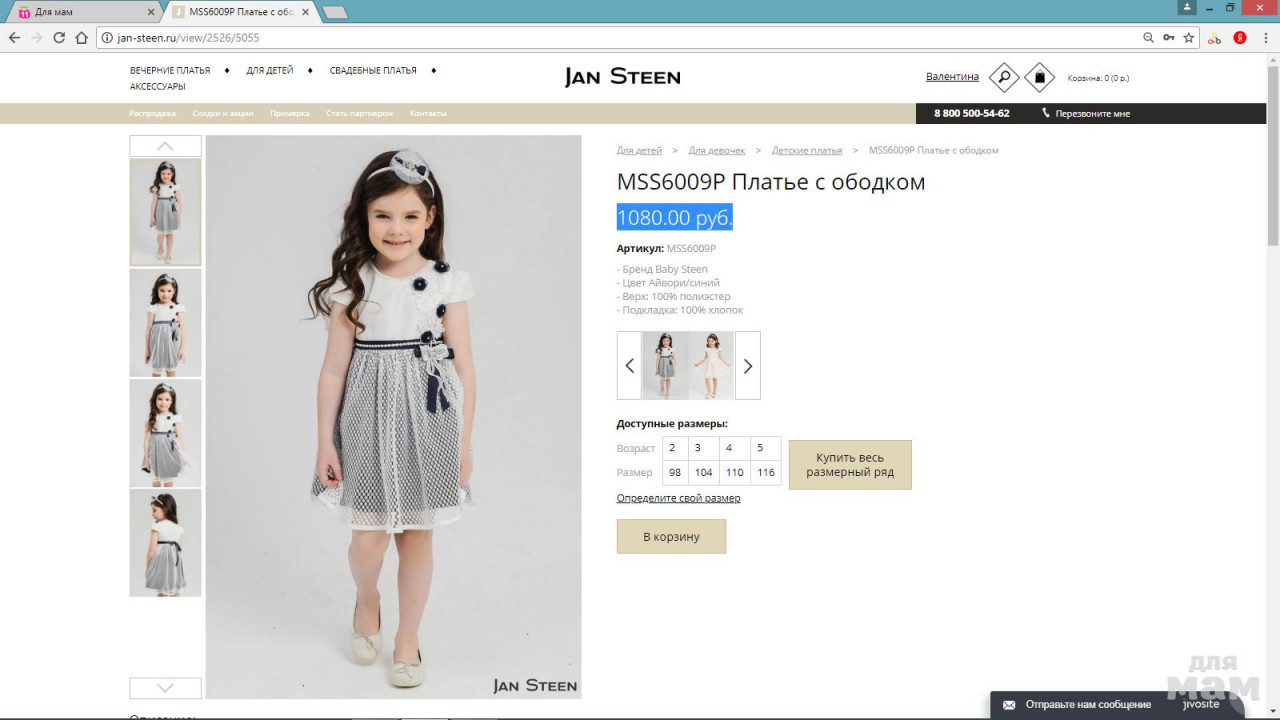Click Купить весь размерный ряд button
This screenshot has height=720, width=1280.
[849, 465]
